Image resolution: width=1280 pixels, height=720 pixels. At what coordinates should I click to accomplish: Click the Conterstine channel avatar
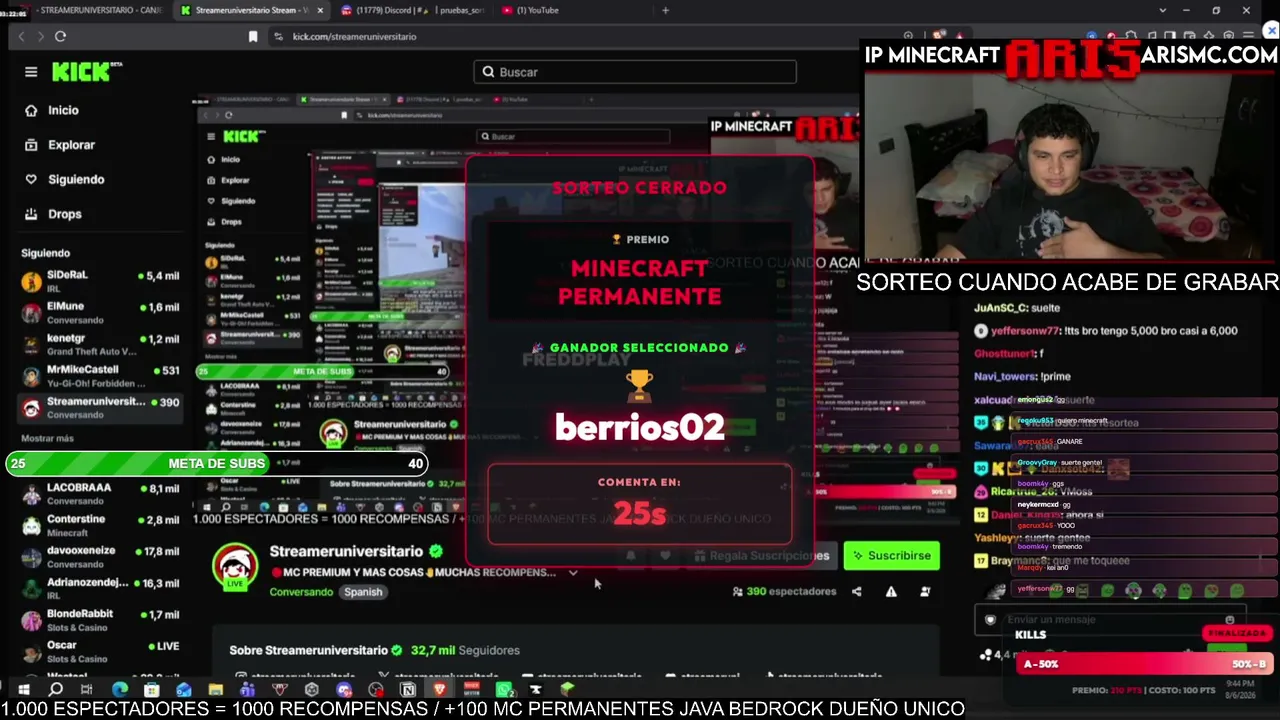32,526
